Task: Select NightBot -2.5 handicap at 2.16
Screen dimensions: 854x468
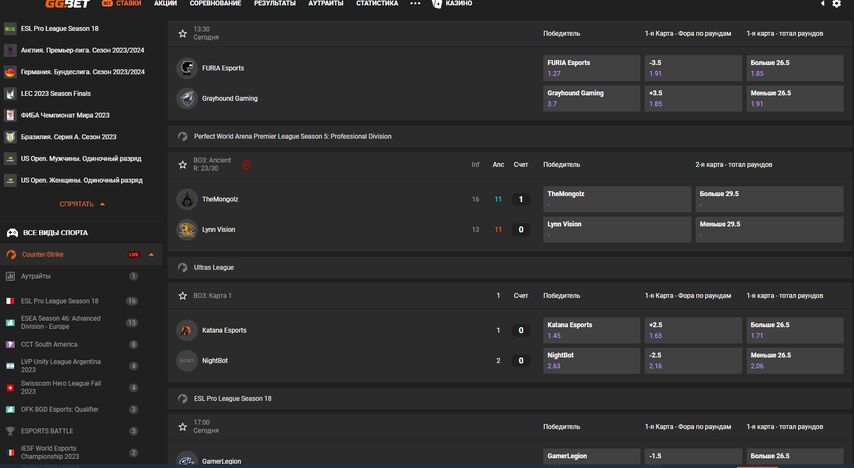Action: point(693,361)
